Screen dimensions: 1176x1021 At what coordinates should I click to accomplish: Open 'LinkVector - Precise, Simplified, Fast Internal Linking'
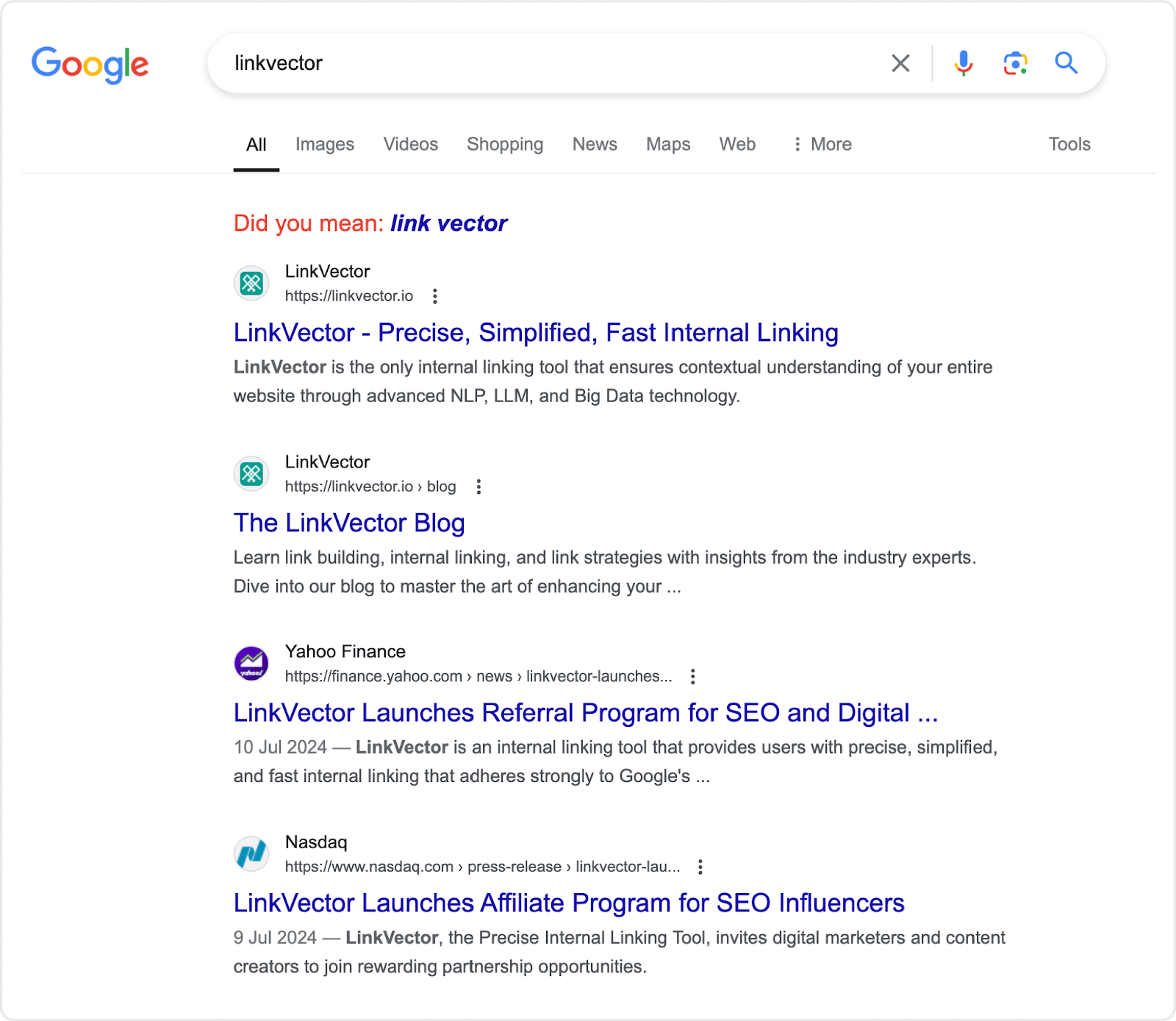pyautogui.click(x=536, y=333)
